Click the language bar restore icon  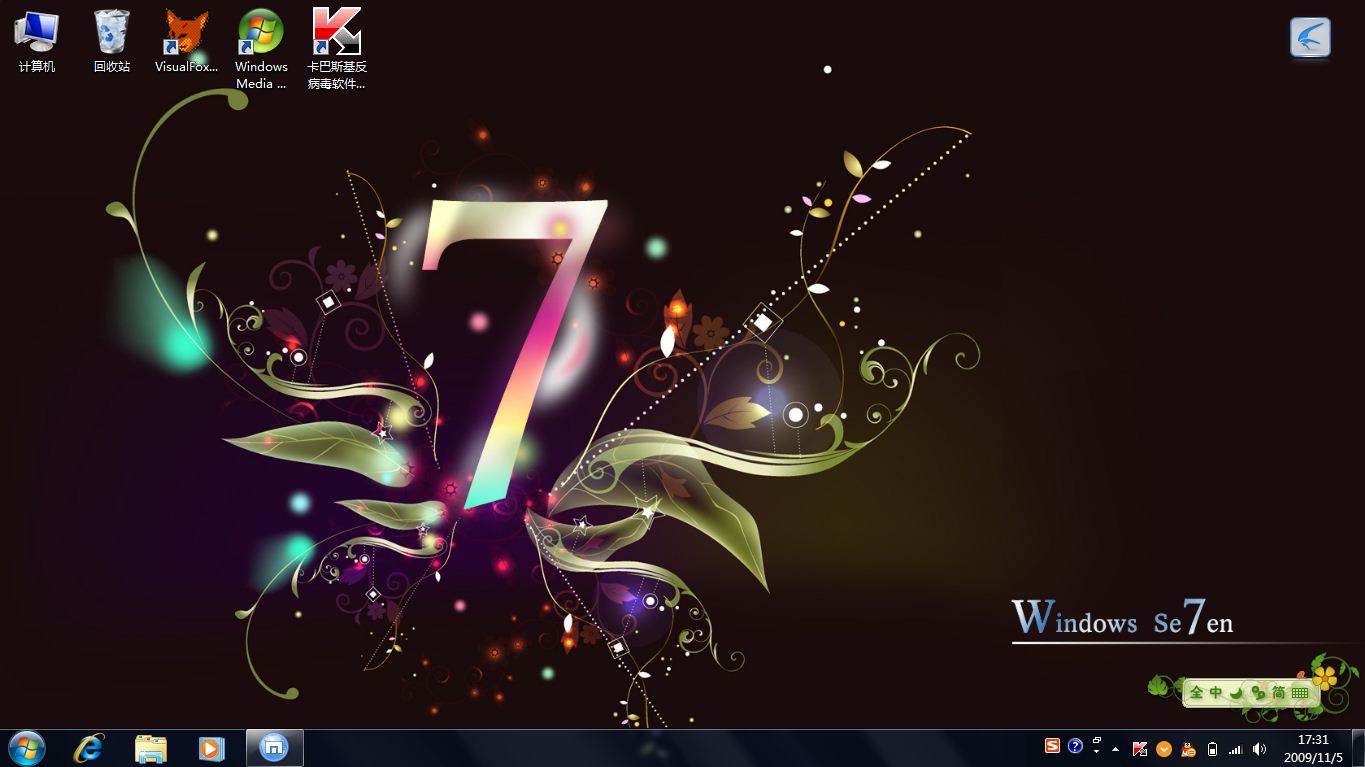pyautogui.click(x=1097, y=740)
